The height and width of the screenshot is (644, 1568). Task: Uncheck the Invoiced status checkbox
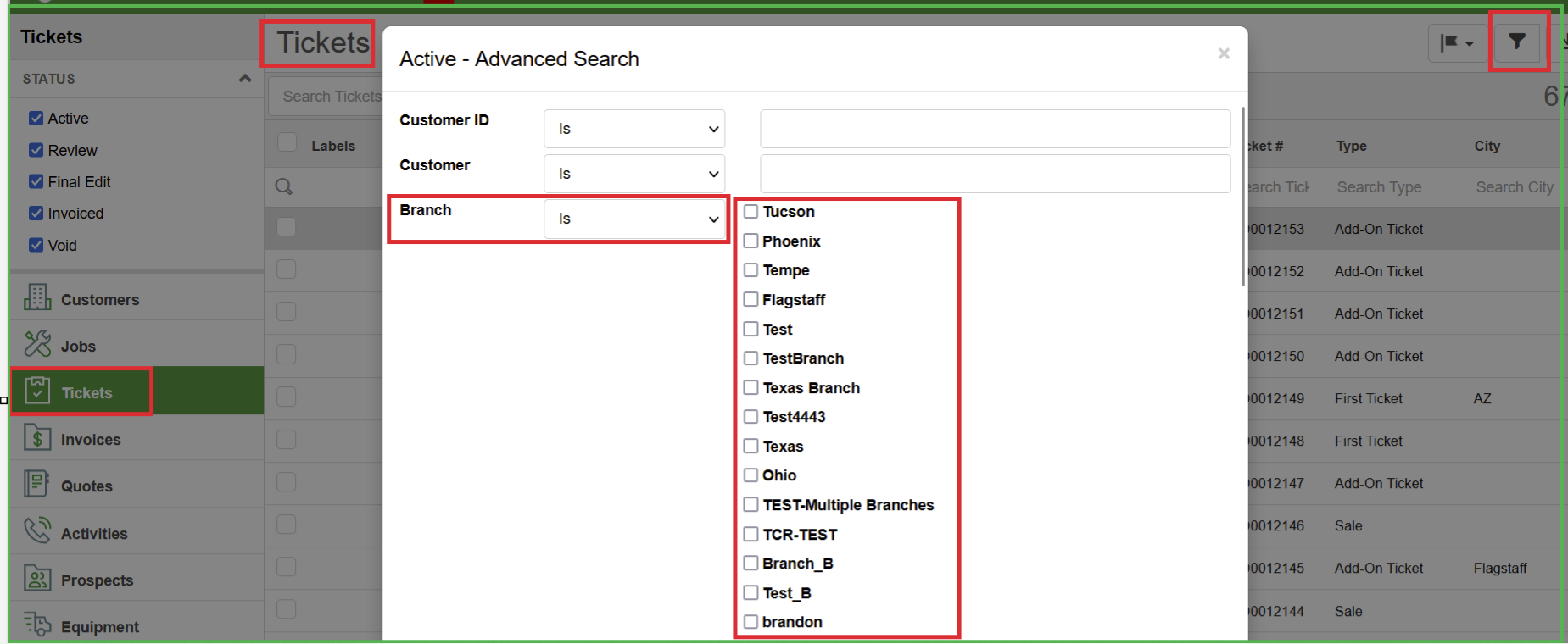36,214
